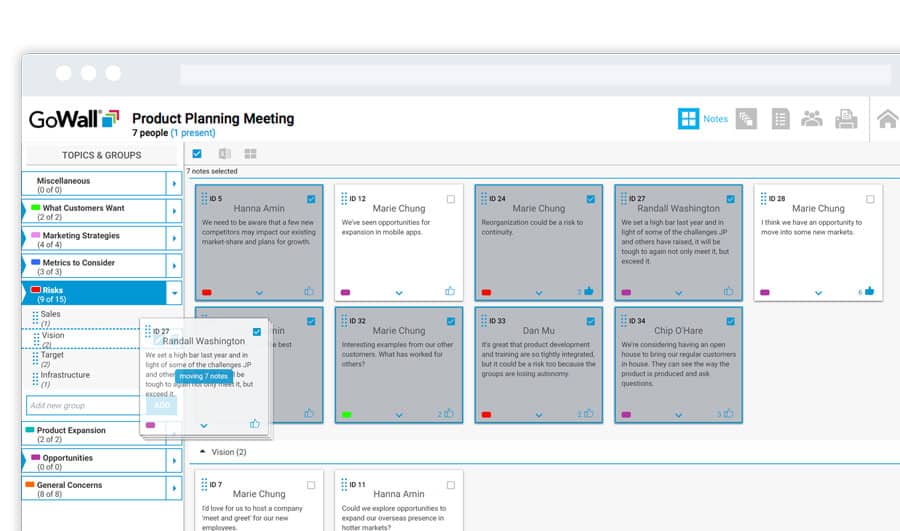
Task: Click thumbs-up on note ID 12
Action: point(449,292)
